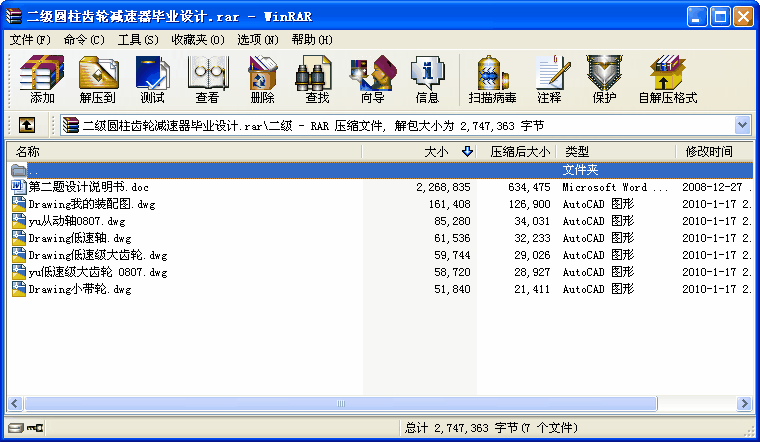Open the 帮助(H) menu
Screen dimensions: 760x442
coord(312,40)
